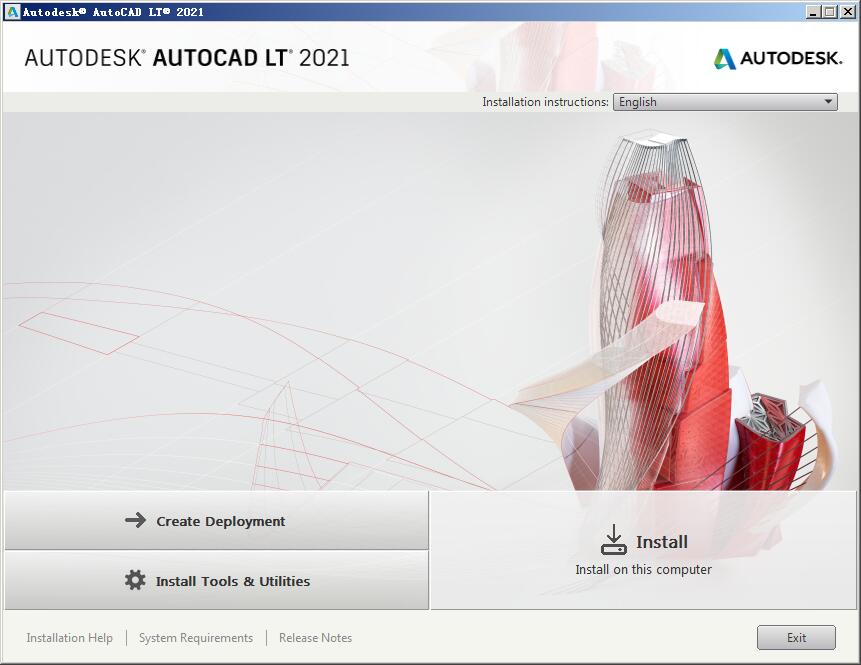Click the arrow icon beside Create Deployment

pos(135,520)
